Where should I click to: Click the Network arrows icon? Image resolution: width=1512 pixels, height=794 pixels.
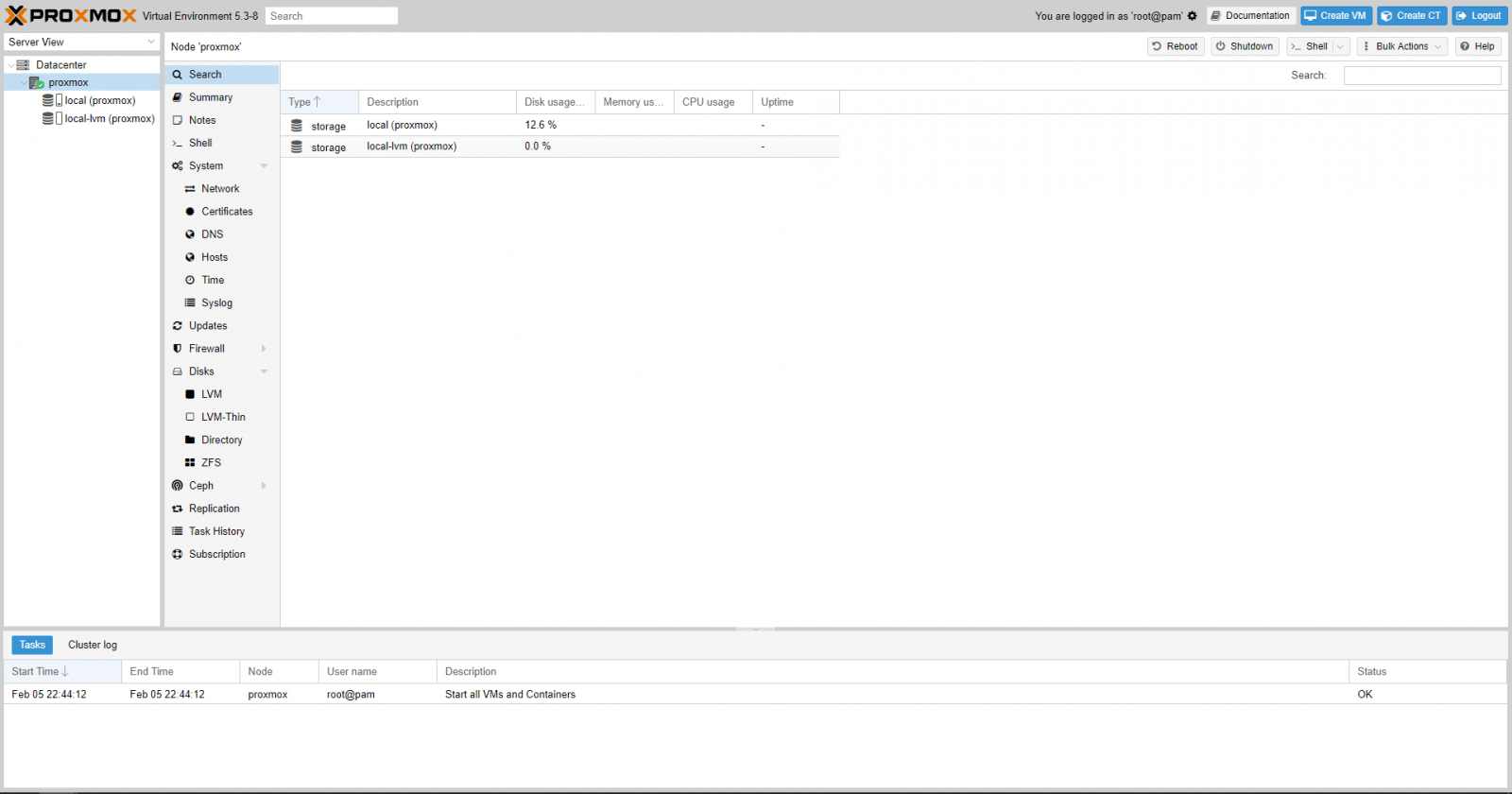tap(190, 189)
